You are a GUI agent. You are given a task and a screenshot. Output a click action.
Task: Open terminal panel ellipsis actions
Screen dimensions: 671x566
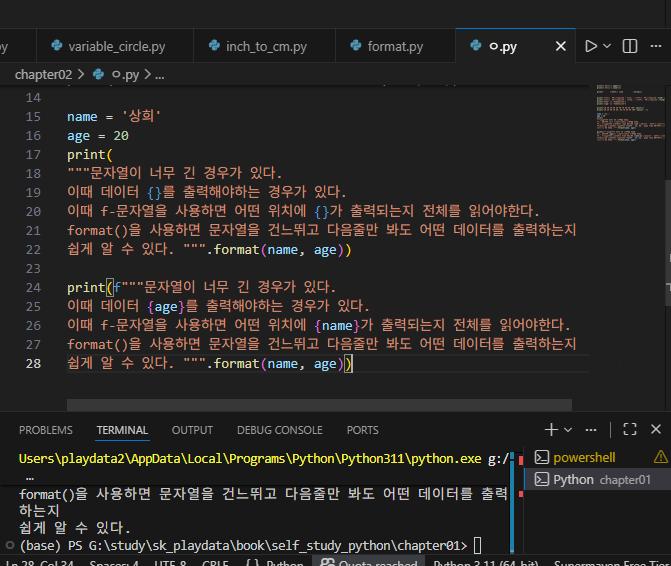pyautogui.click(x=591, y=430)
